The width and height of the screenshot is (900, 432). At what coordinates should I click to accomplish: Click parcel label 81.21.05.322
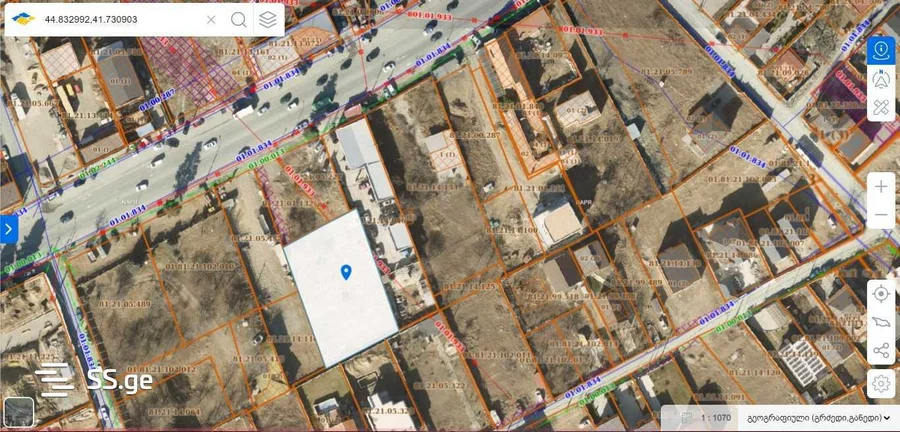pos(440,385)
